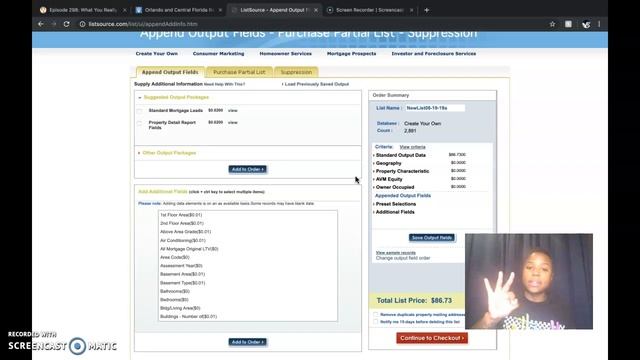This screenshot has height=360, width=640.
Task: Click Load Previously Saved Output link
Action: 316,84
